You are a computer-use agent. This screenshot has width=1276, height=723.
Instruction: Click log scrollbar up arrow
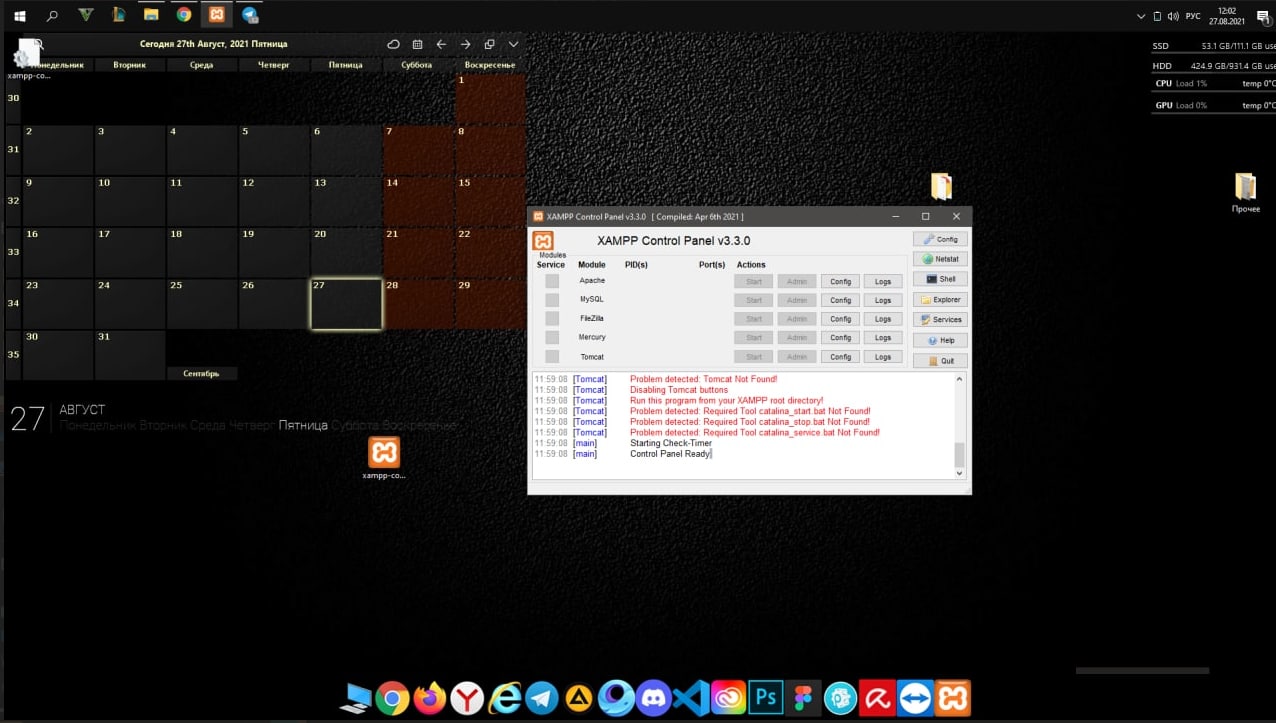pos(960,379)
